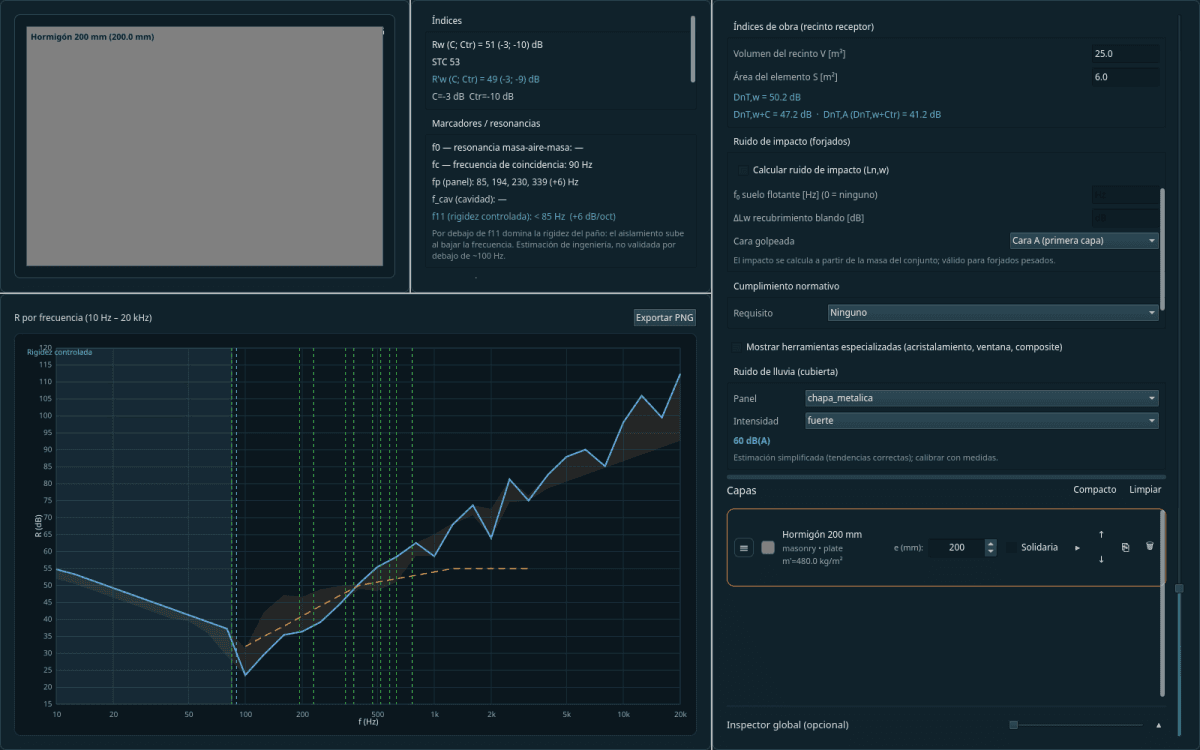Move Hormigón layer up with arrow

(x=1101, y=535)
